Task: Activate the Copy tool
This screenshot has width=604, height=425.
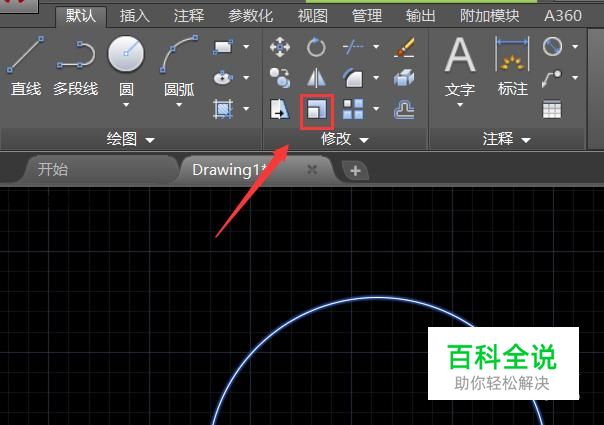Action: [280, 77]
